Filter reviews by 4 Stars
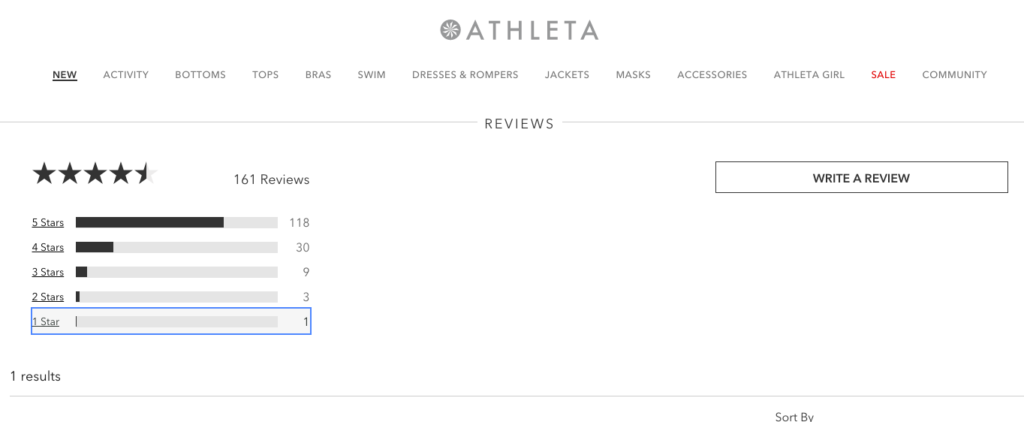 48,247
